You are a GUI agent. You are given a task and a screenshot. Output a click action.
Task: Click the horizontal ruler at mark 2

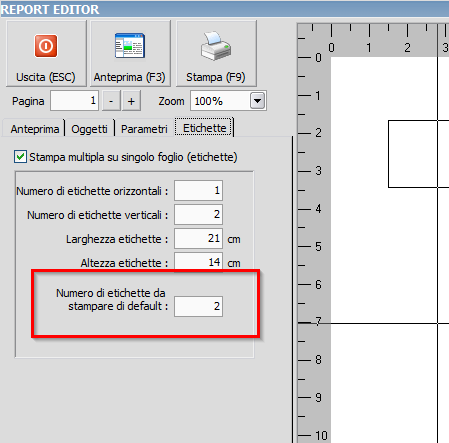click(407, 40)
